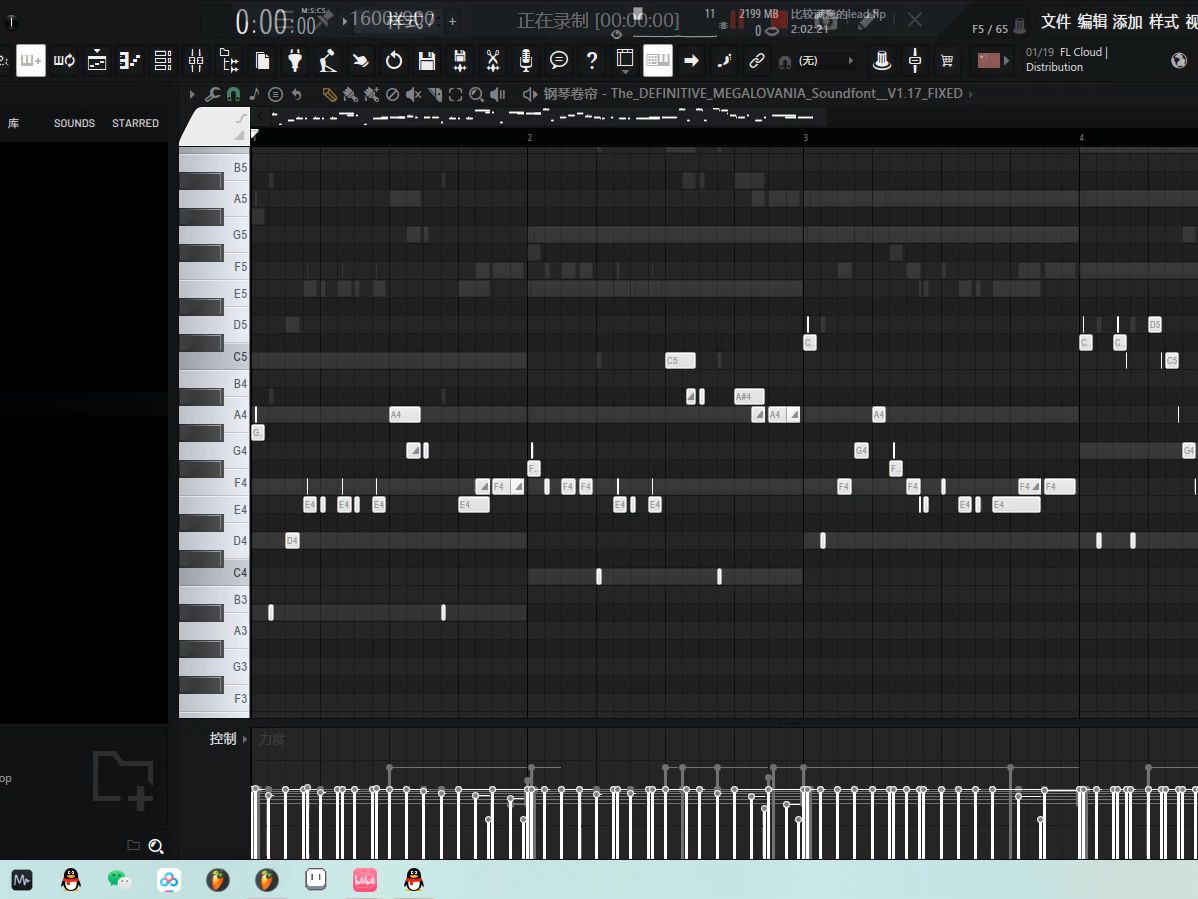Open project info speech bubble icon

pyautogui.click(x=559, y=60)
